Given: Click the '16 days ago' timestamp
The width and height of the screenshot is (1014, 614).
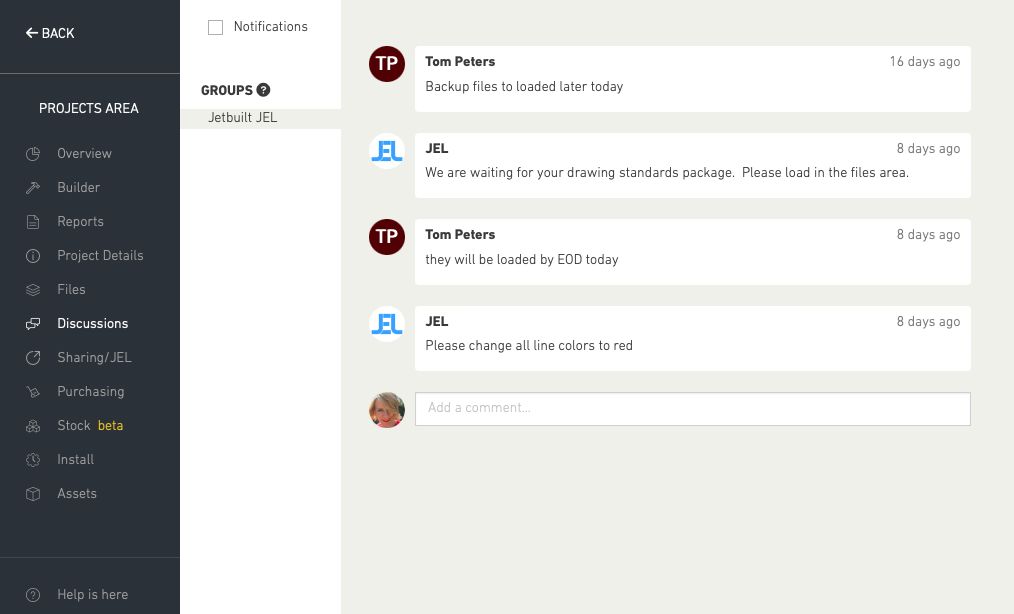Looking at the screenshot, I should 925,61.
